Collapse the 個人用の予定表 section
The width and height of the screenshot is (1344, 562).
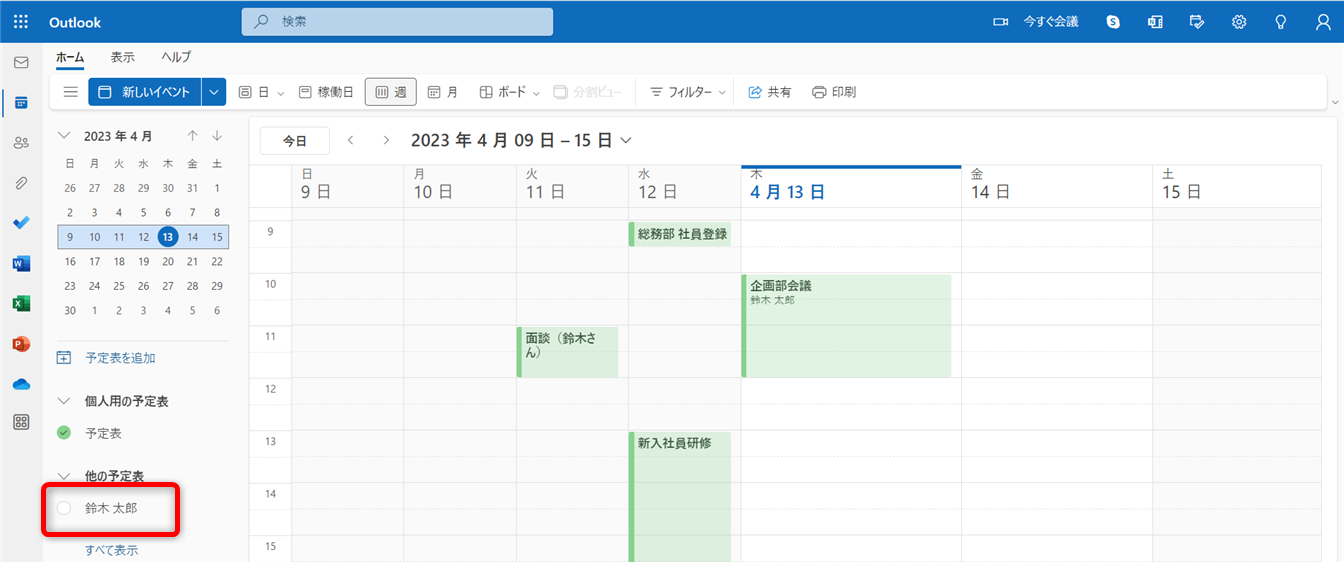coord(64,401)
